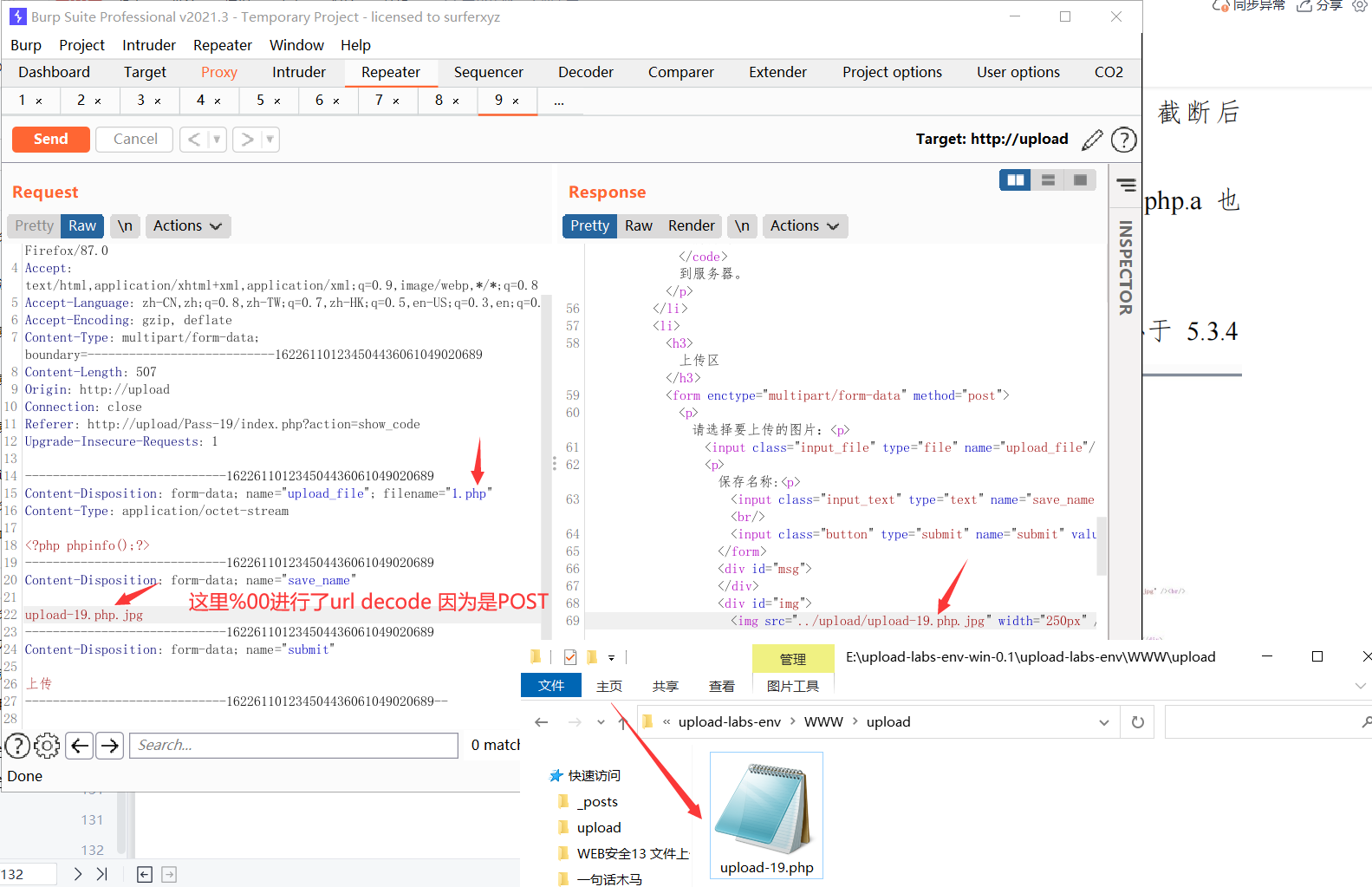Open response Actions dropdown
Screen dimensions: 1372x887
[x=804, y=225]
